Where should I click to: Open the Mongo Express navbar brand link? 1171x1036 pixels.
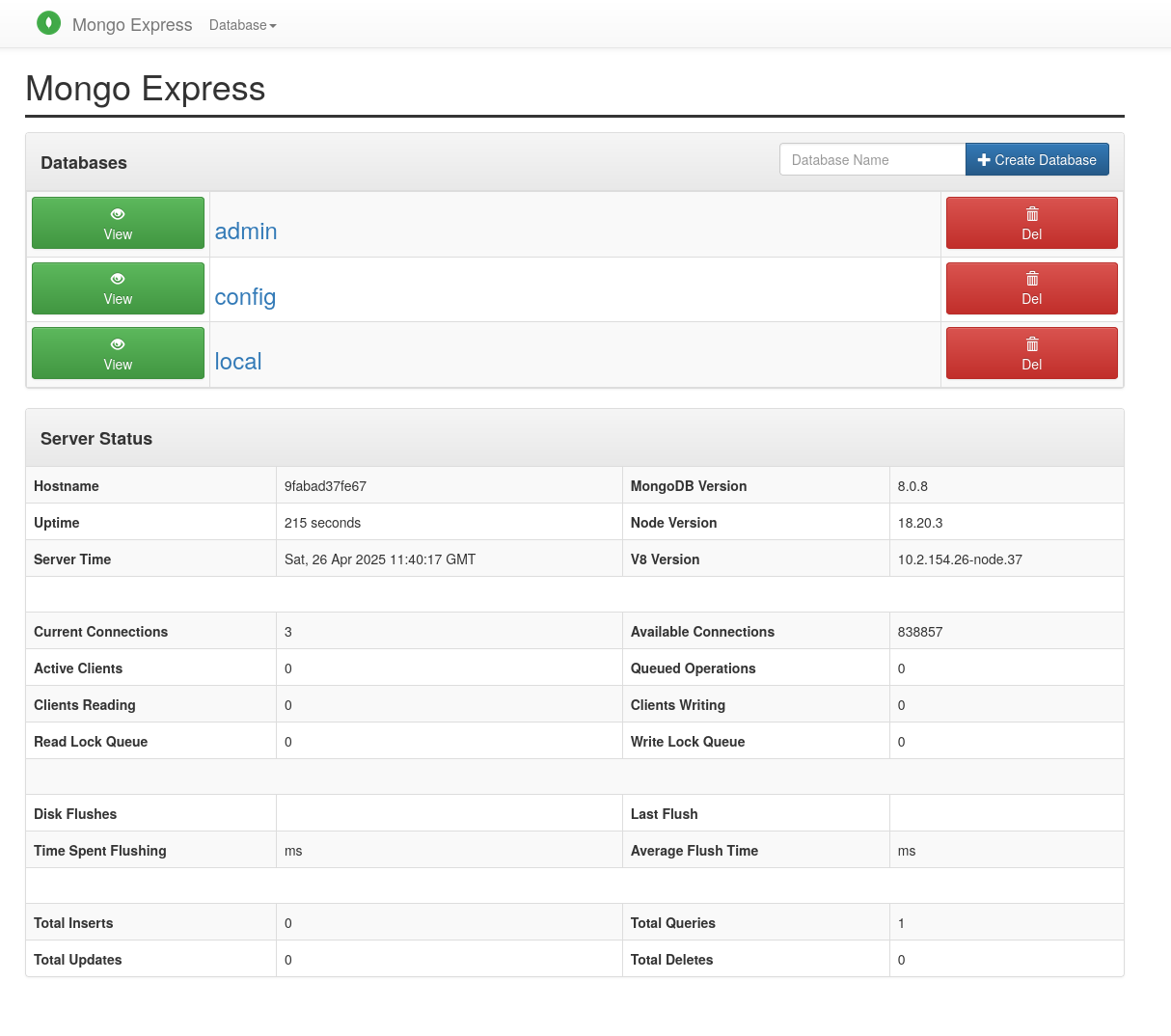pos(132,25)
